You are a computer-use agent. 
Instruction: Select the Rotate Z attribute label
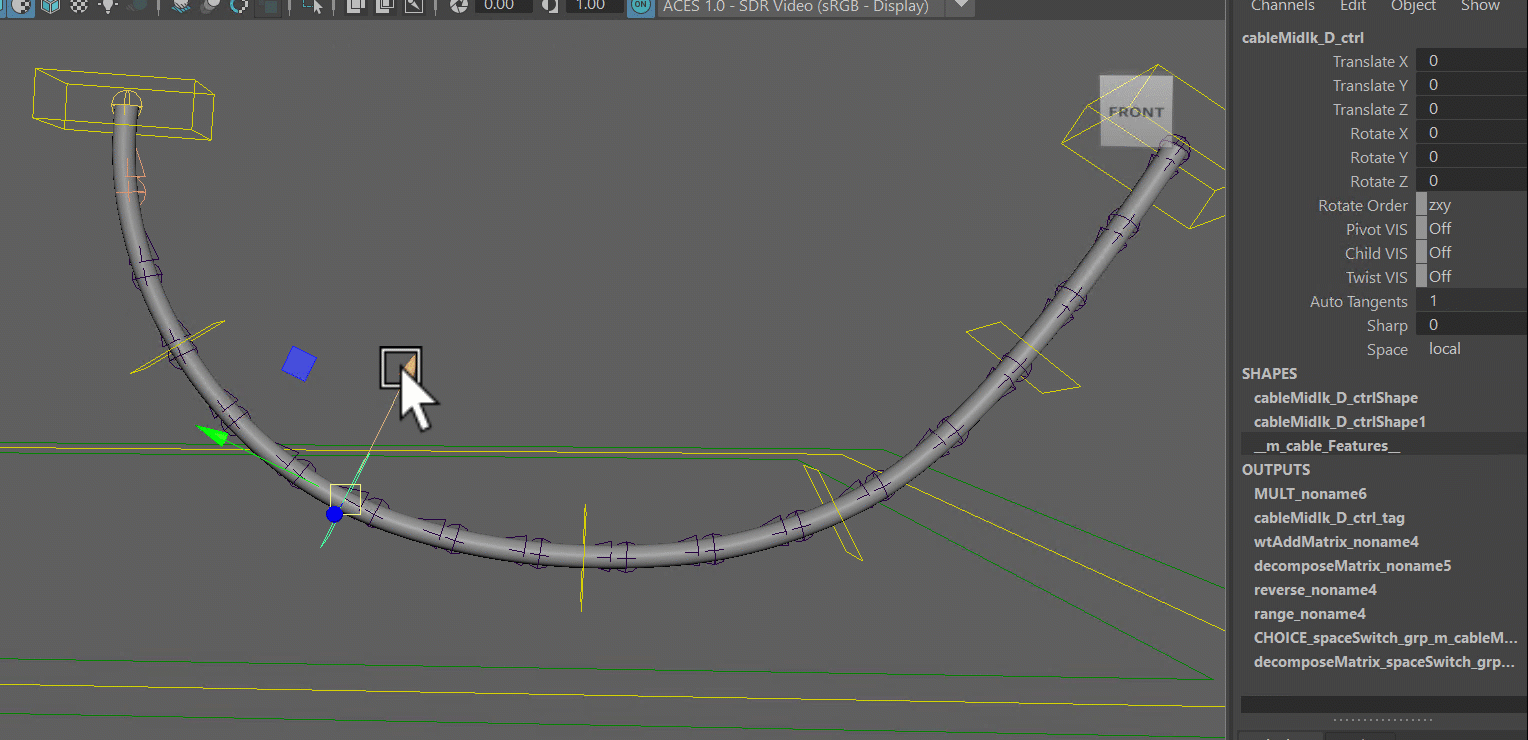coord(1379,182)
